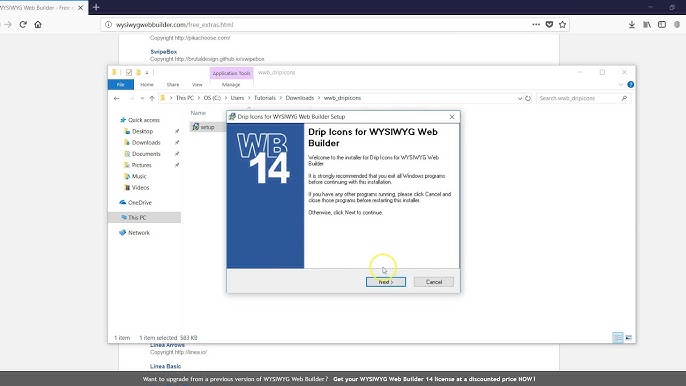
Task: Open quick access toolbar customize dropdown
Action: (147, 73)
